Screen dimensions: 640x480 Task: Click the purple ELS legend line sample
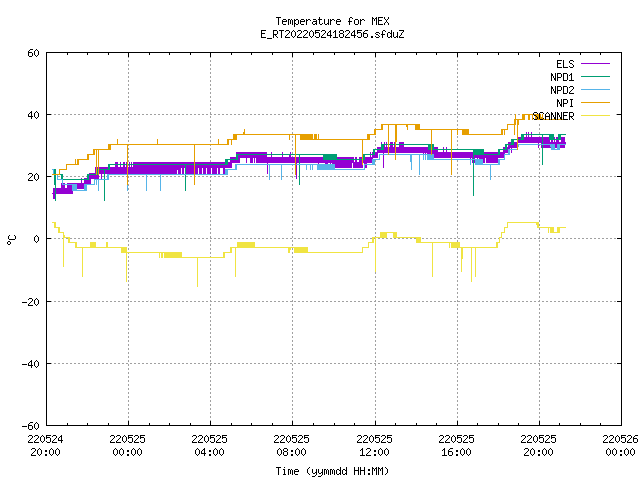595,64
